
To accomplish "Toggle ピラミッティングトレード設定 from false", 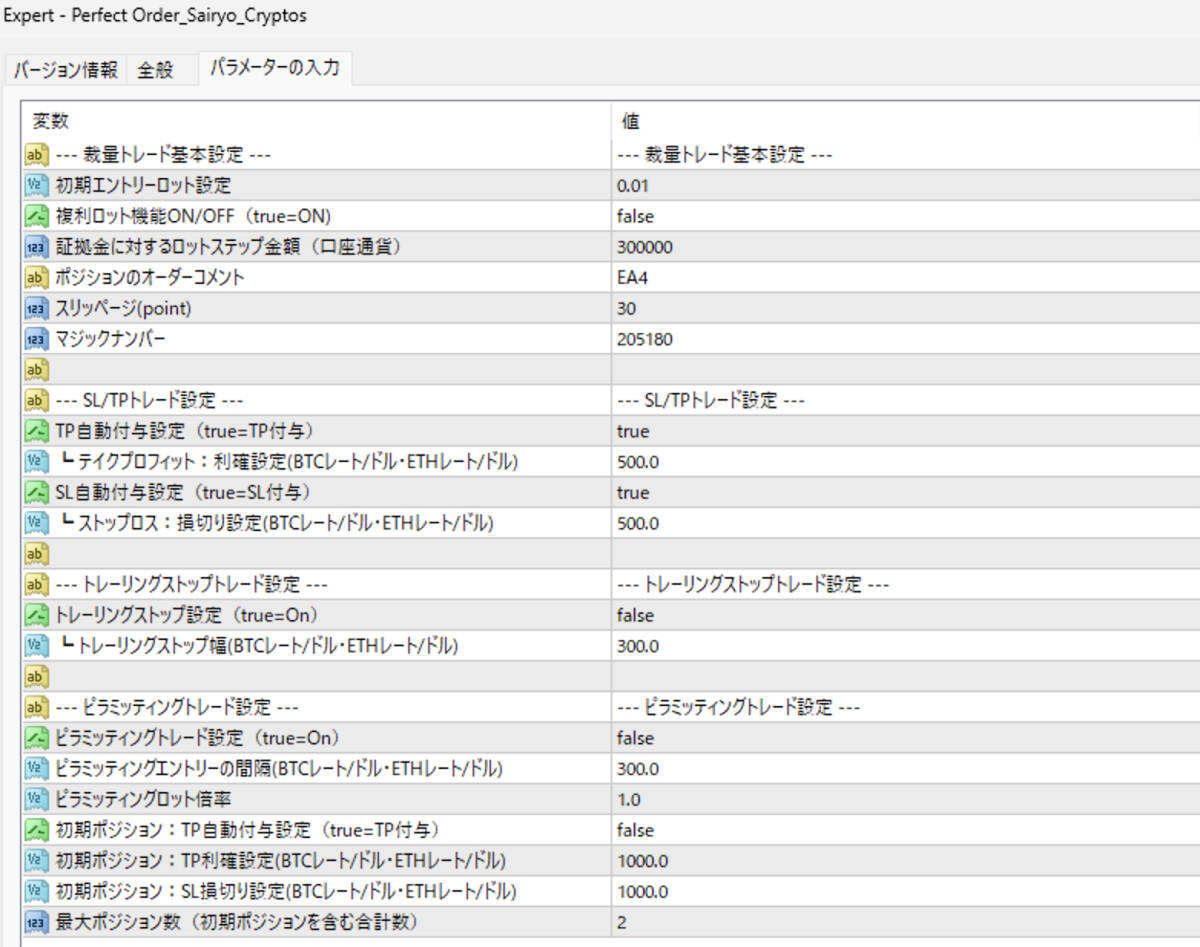I will (700, 738).
